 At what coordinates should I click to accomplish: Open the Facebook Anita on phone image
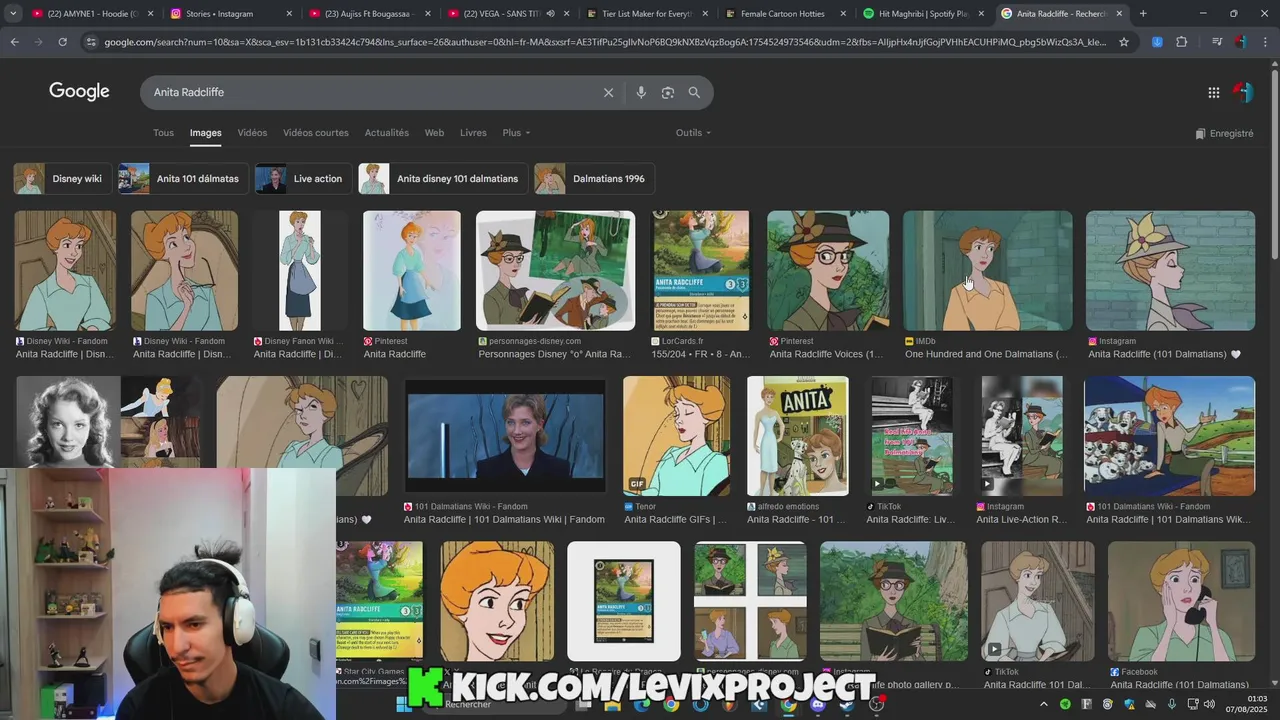click(x=1181, y=602)
